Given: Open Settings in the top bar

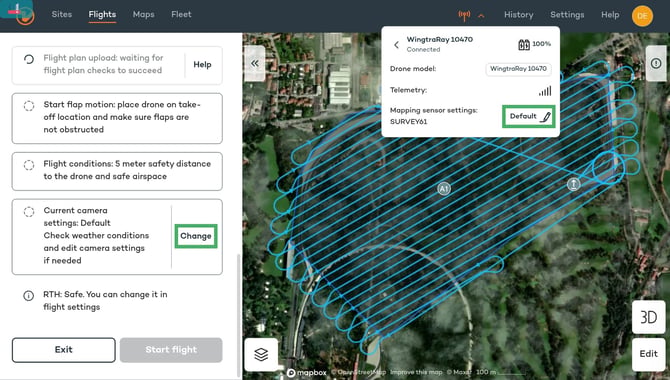Looking at the screenshot, I should pyautogui.click(x=567, y=15).
